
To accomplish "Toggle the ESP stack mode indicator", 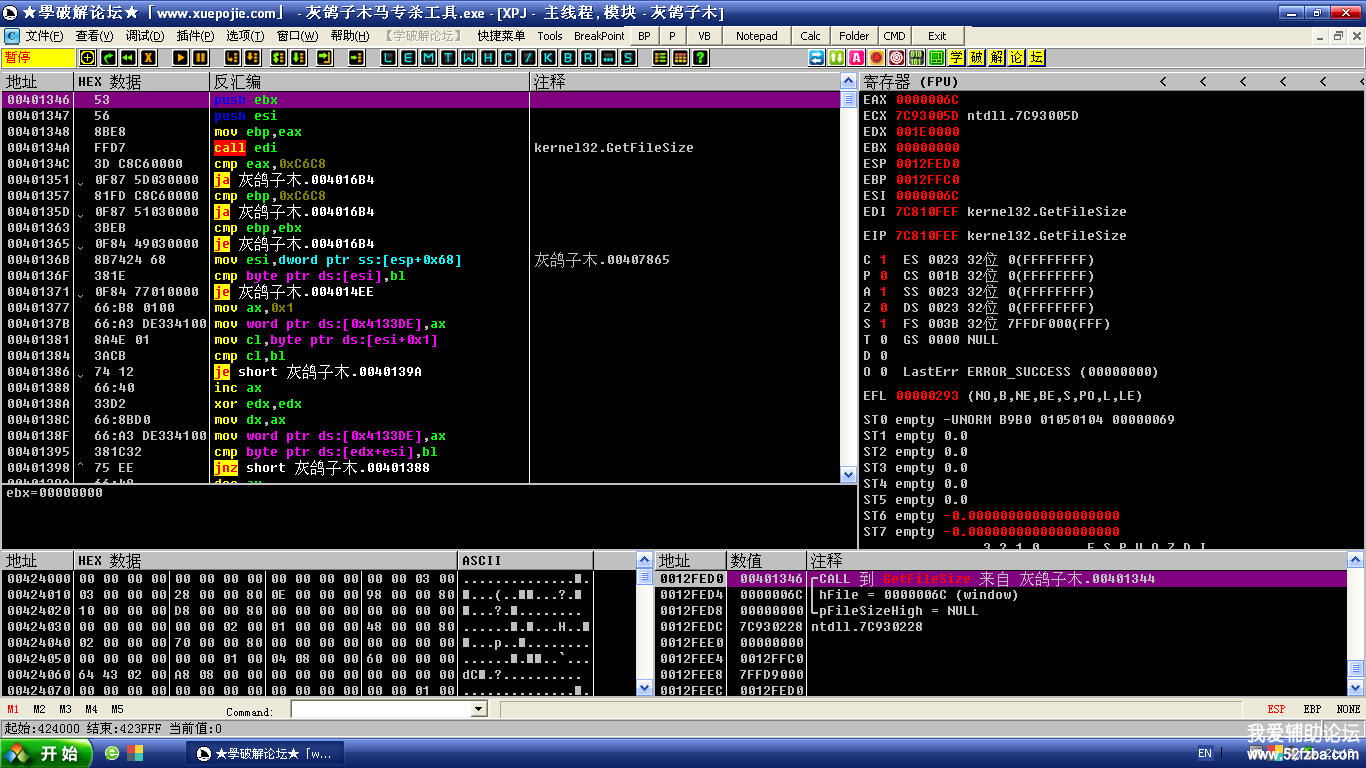I will (1276, 709).
